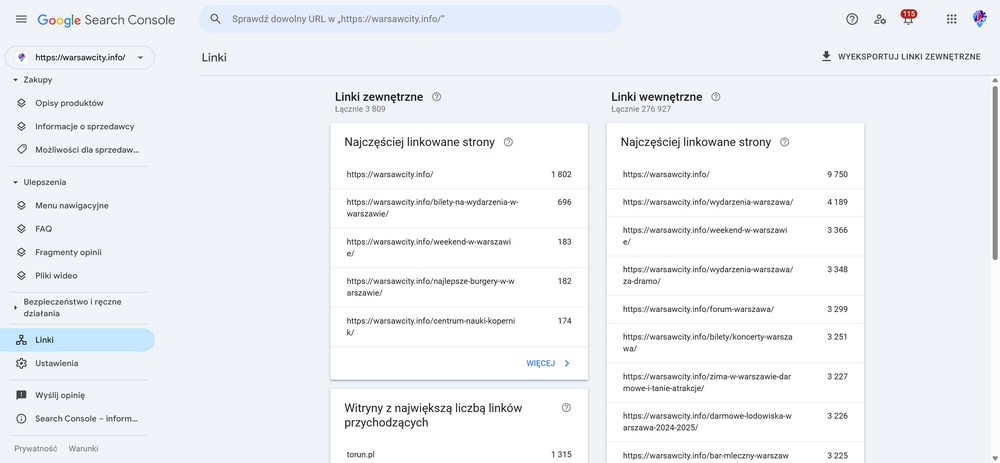Open internal row wydarzenia-warszawa/za-dramo
The height and width of the screenshot is (463, 1000).
(x=735, y=276)
